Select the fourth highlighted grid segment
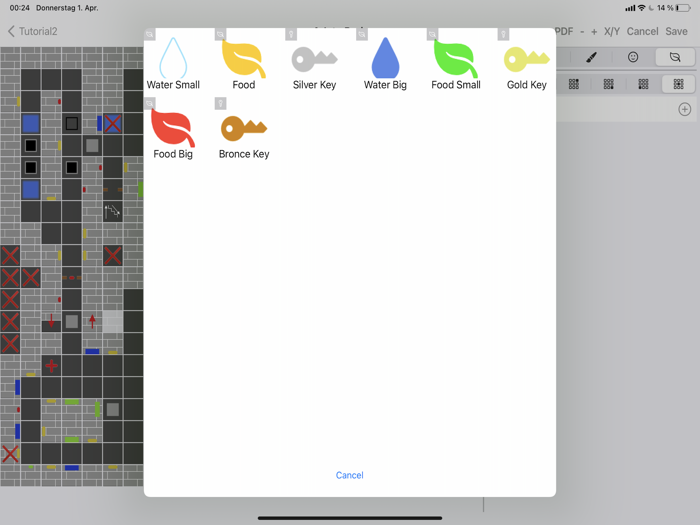Screen dimensions: 700x525 point(679,84)
